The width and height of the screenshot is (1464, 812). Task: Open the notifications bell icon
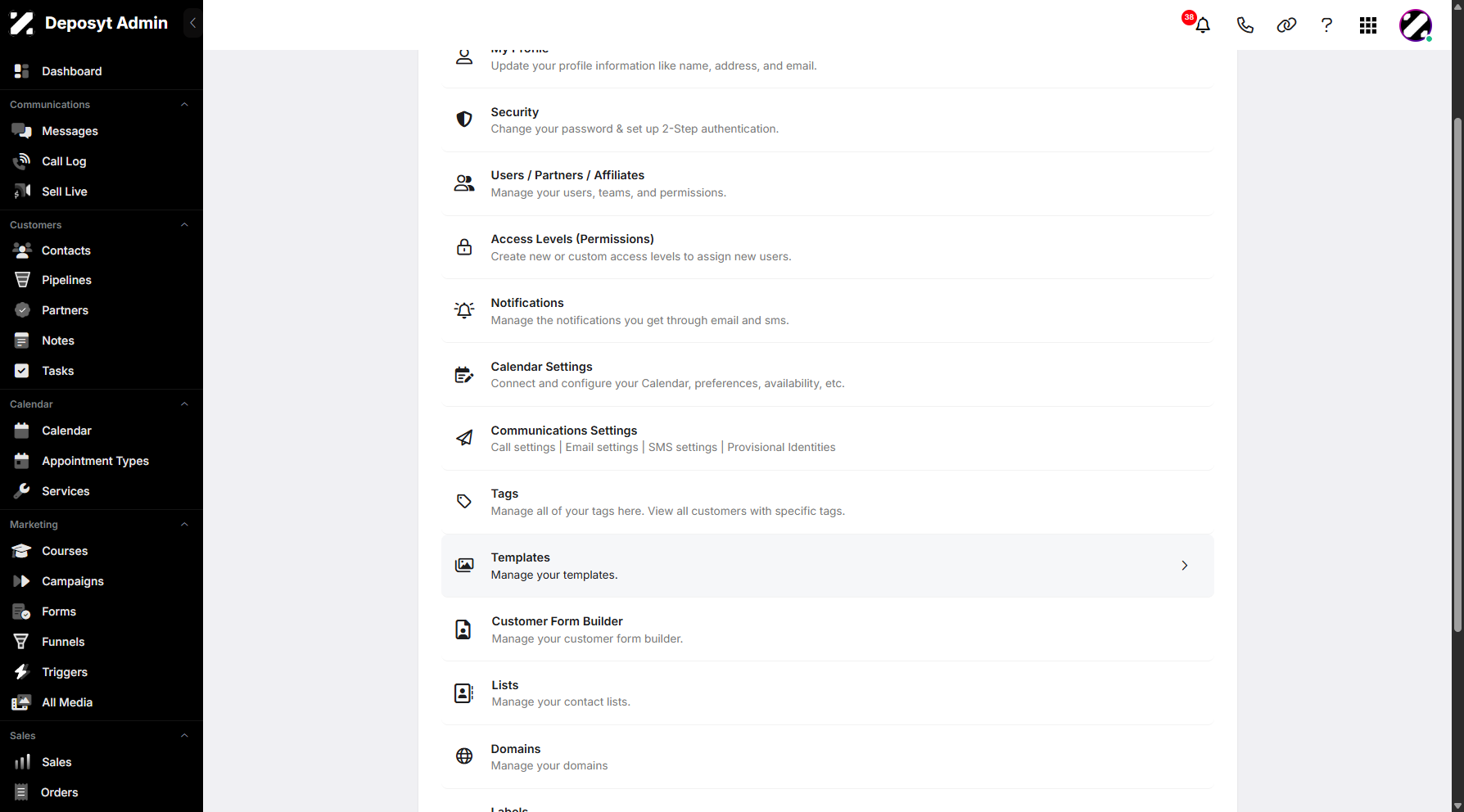pyautogui.click(x=1202, y=25)
